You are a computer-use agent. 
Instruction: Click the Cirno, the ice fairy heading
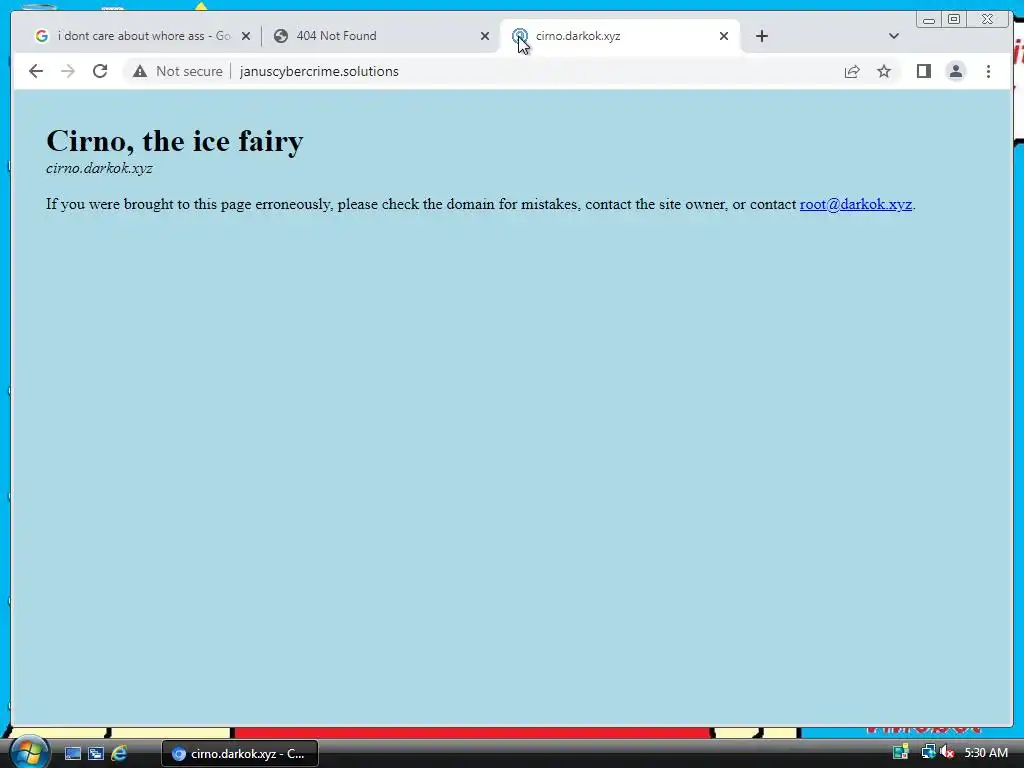pos(174,140)
